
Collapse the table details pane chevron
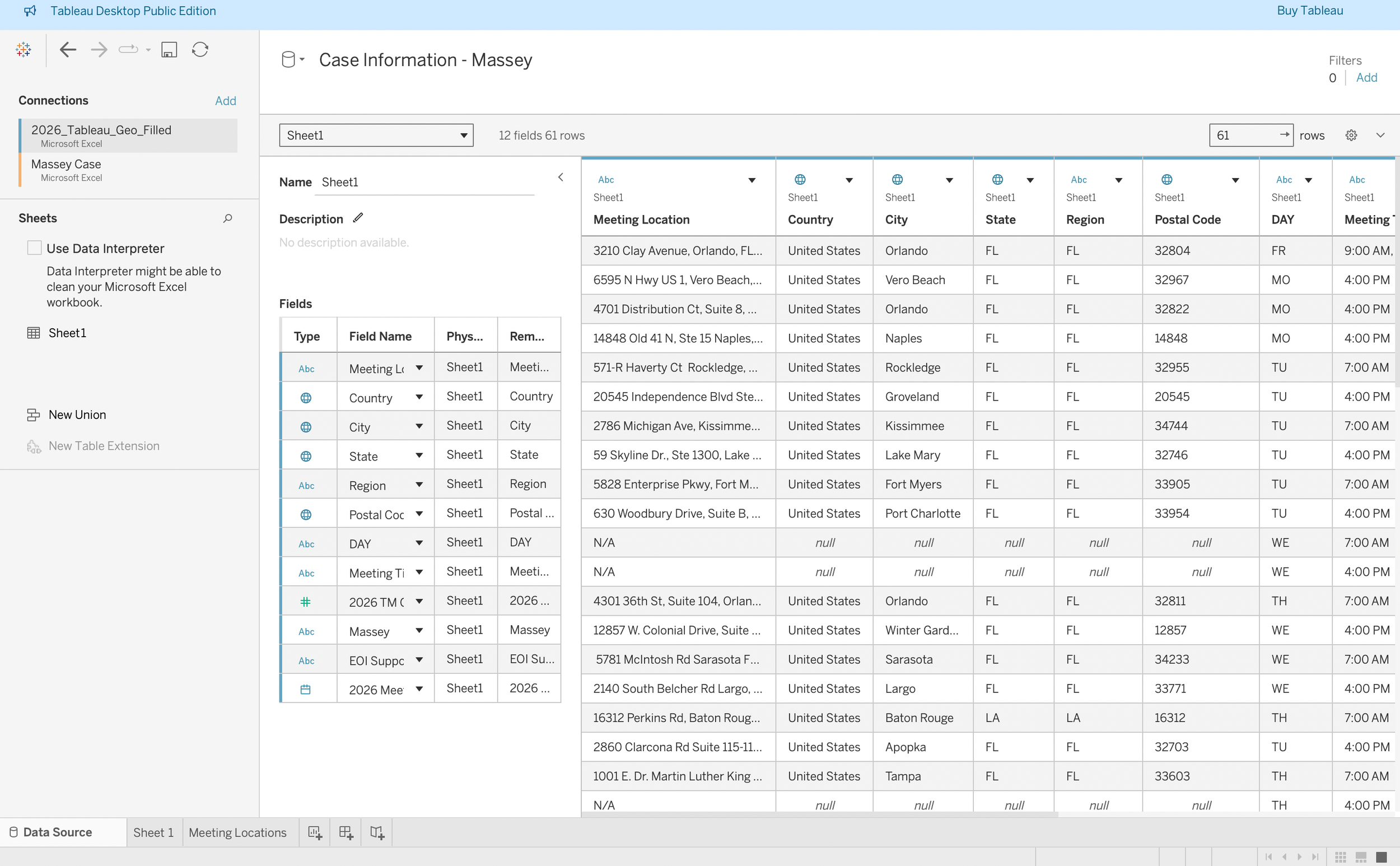click(x=561, y=178)
